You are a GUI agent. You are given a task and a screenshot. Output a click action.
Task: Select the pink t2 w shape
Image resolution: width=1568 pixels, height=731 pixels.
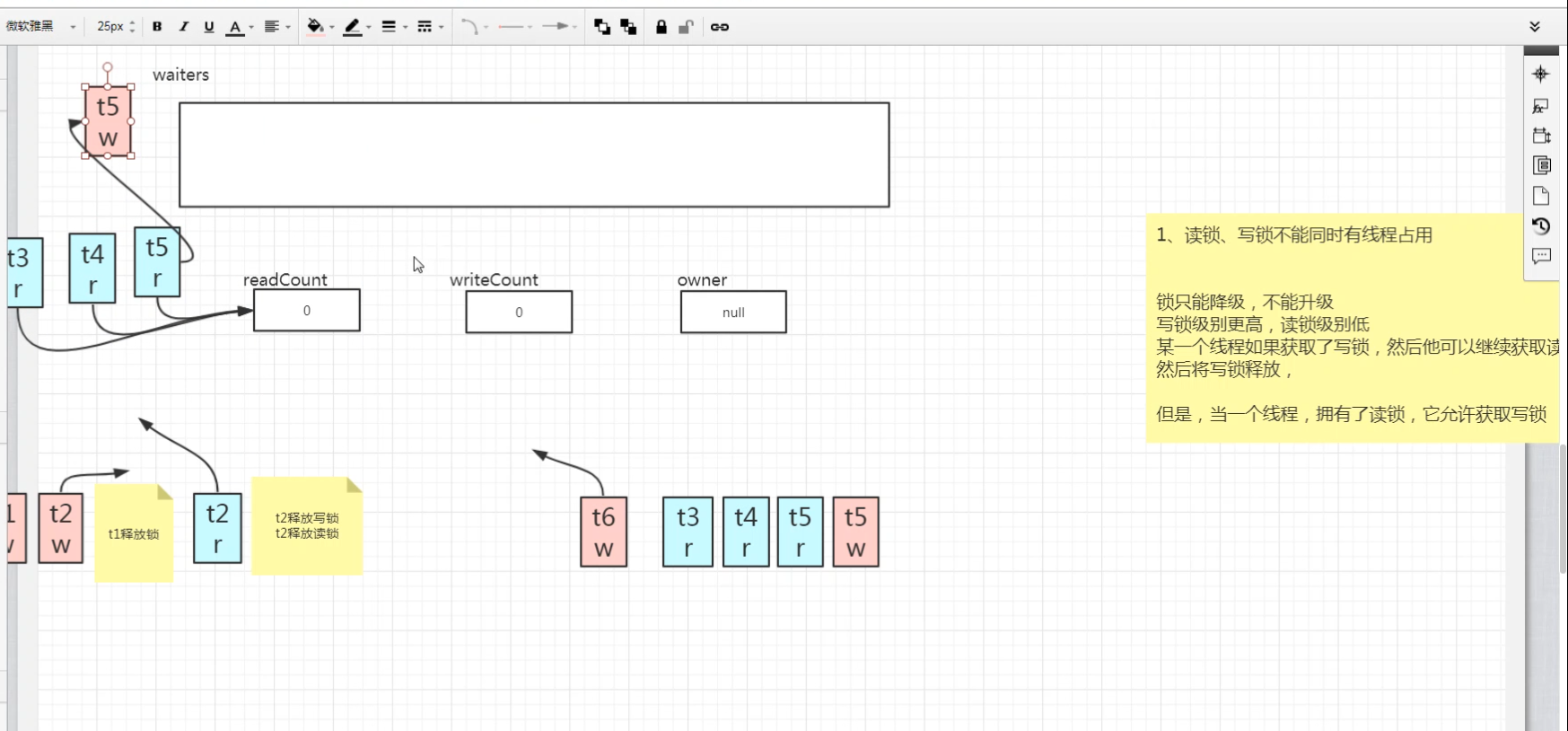pos(61,528)
